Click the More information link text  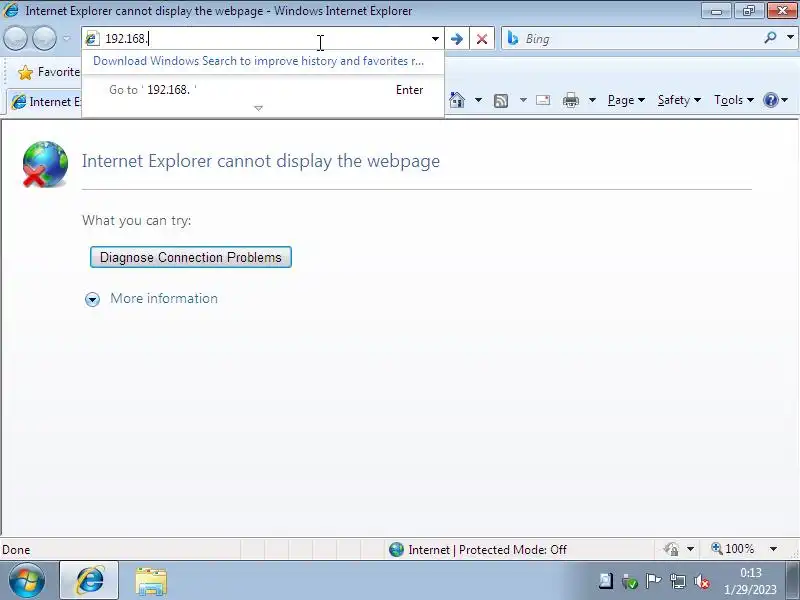pyautogui.click(x=164, y=298)
